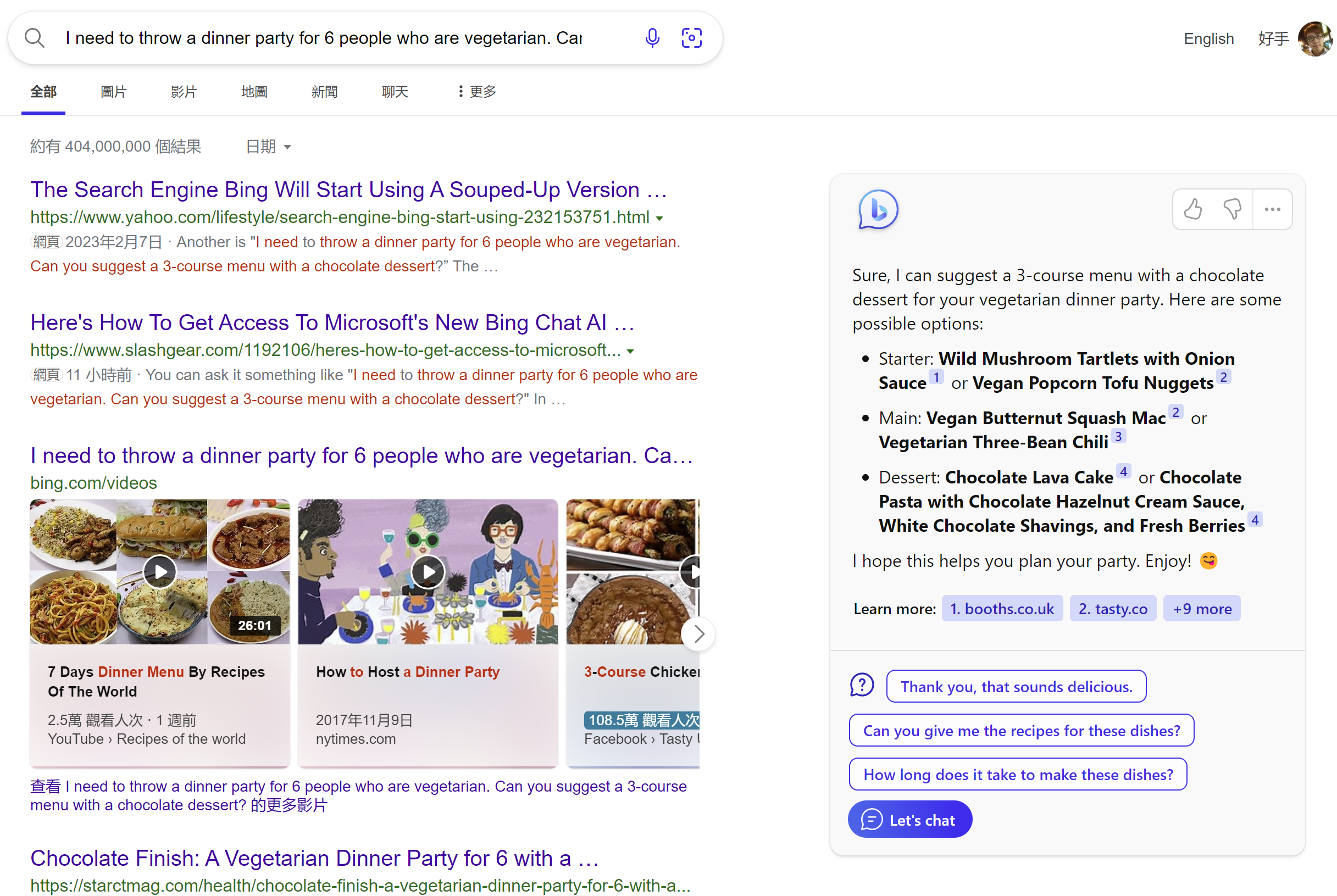Play the 7 Days Dinner Menu video

[159, 571]
